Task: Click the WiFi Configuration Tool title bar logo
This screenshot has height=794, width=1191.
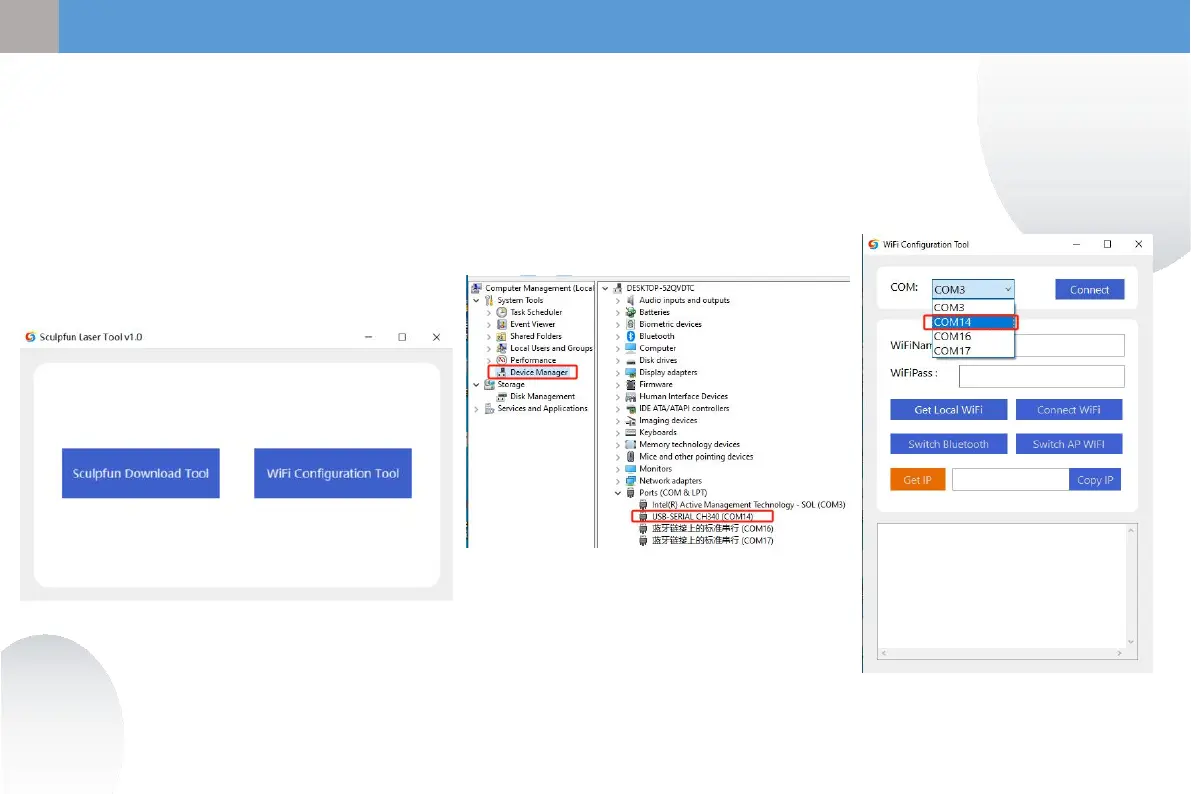Action: tap(874, 245)
